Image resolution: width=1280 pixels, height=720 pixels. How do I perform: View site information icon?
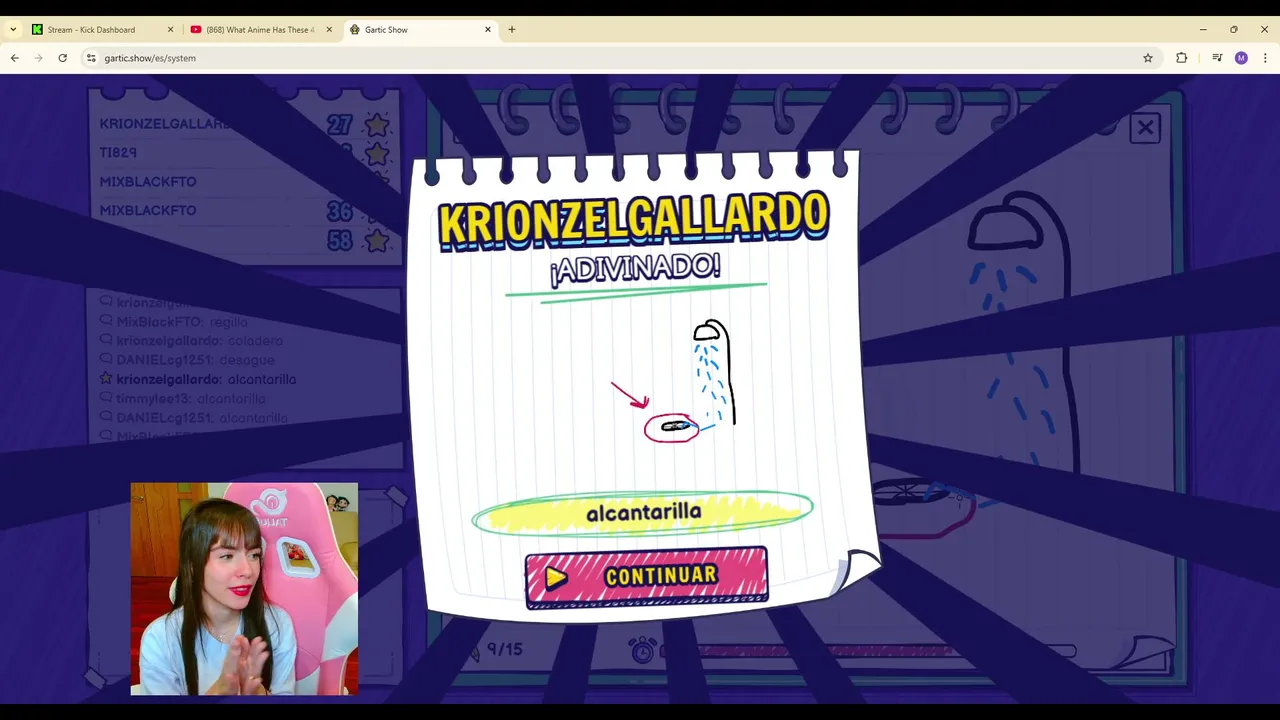pyautogui.click(x=91, y=58)
